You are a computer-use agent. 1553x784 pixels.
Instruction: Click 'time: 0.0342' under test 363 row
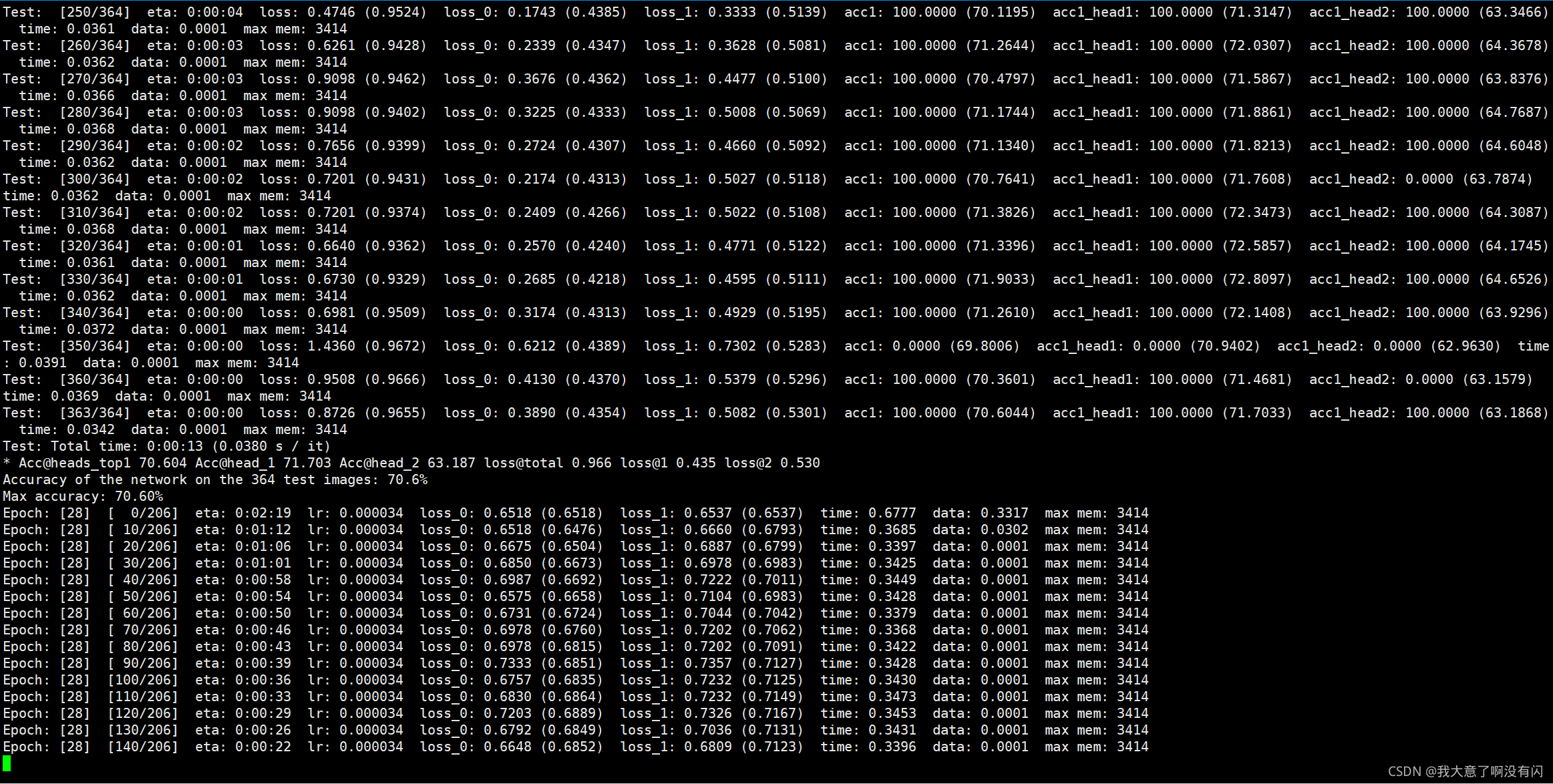[67, 429]
